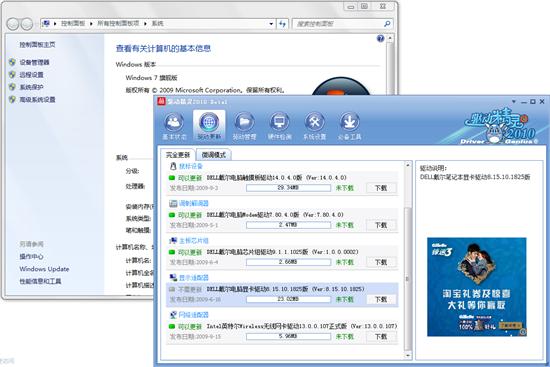Click green status indicator of touchpad driver 14.0.4.0
The image size is (550, 367).
pyautogui.click(x=172, y=178)
